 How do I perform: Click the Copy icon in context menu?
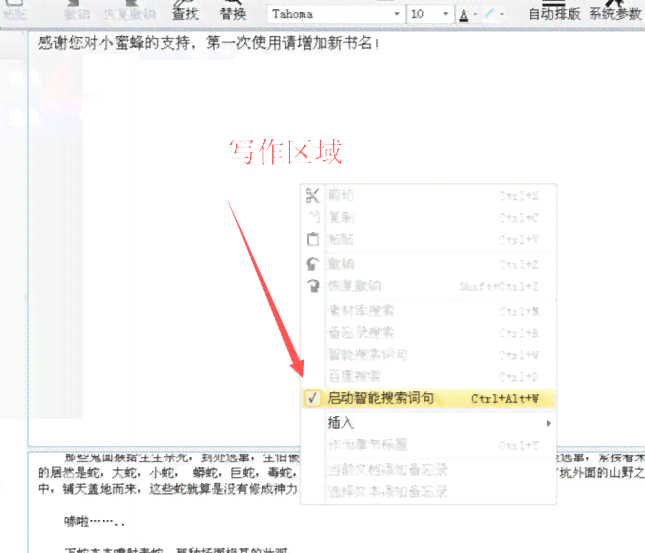coord(313,217)
